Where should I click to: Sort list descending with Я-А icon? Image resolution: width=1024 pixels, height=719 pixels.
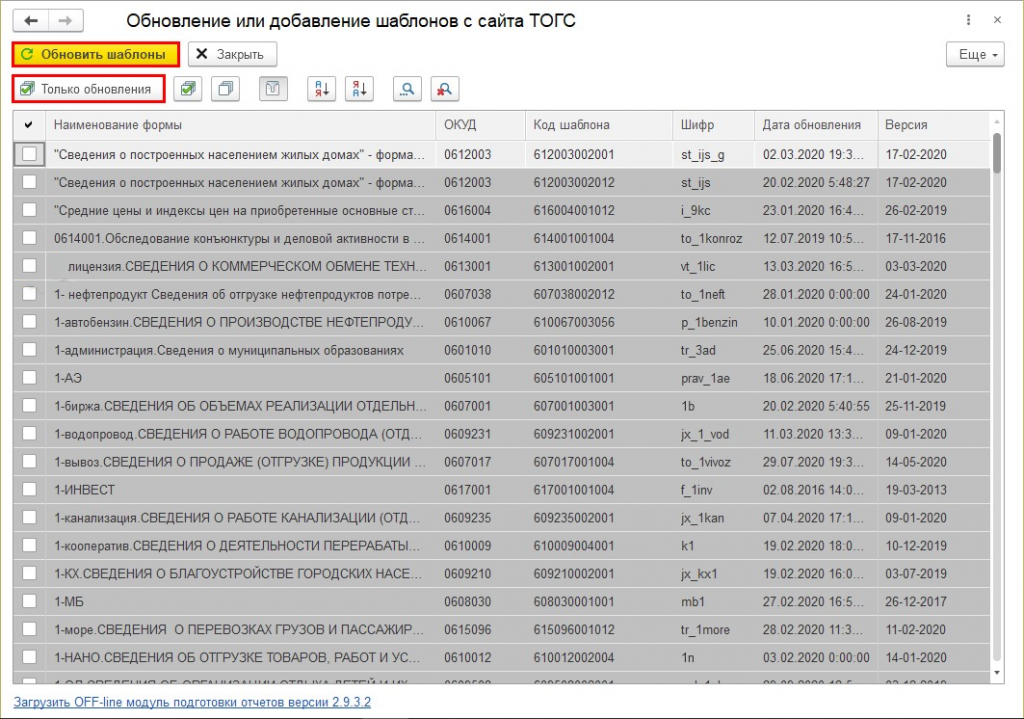[360, 89]
